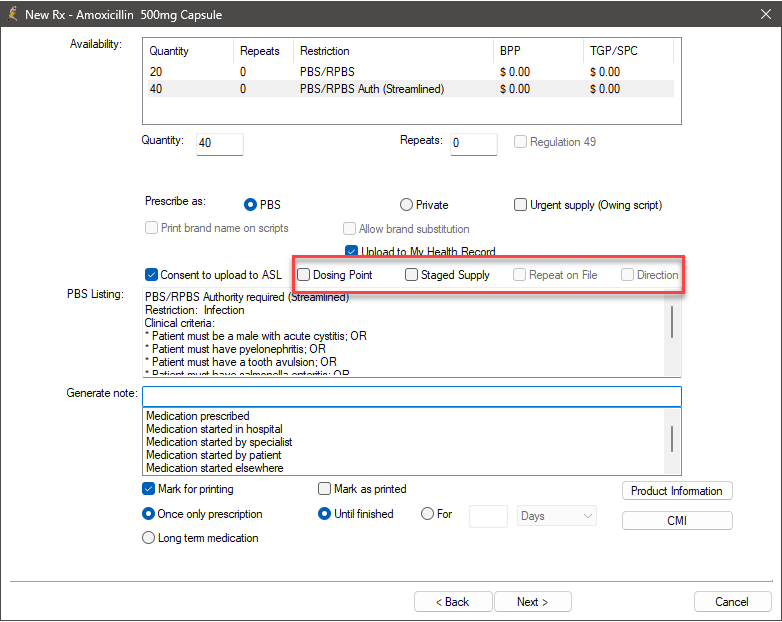782x622 pixels.
Task: Select Long term medication radio
Action: 148,537
